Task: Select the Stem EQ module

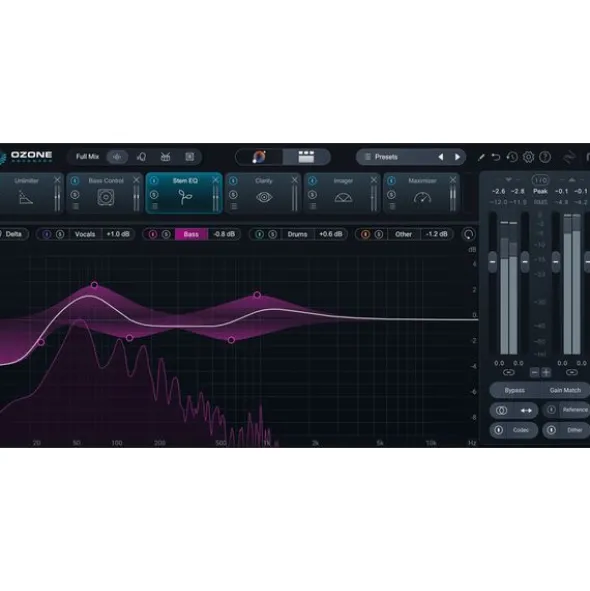Action: [x=184, y=193]
